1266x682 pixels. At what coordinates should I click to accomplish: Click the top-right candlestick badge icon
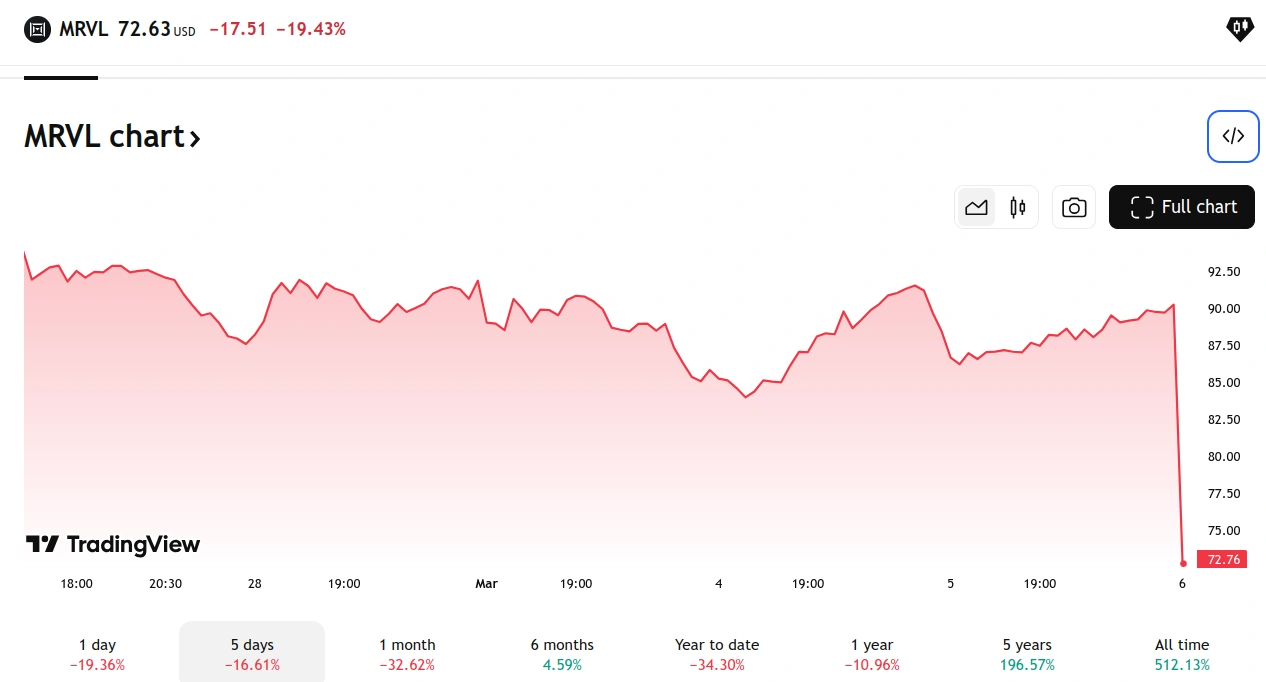click(x=1239, y=29)
